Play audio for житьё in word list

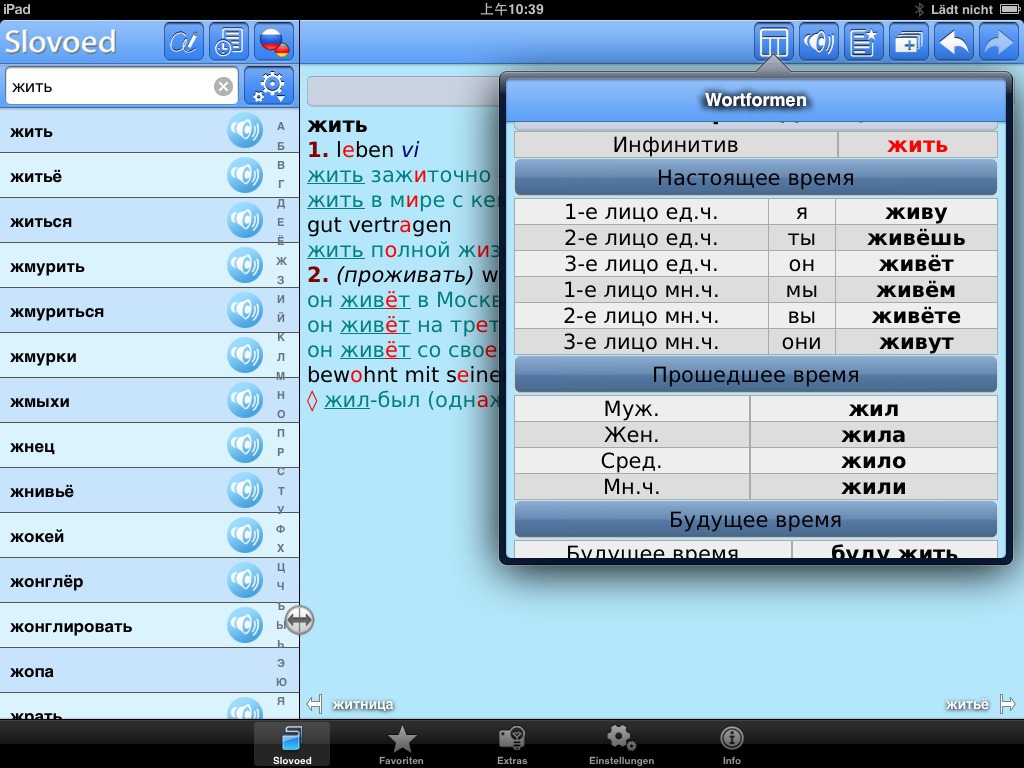[245, 176]
